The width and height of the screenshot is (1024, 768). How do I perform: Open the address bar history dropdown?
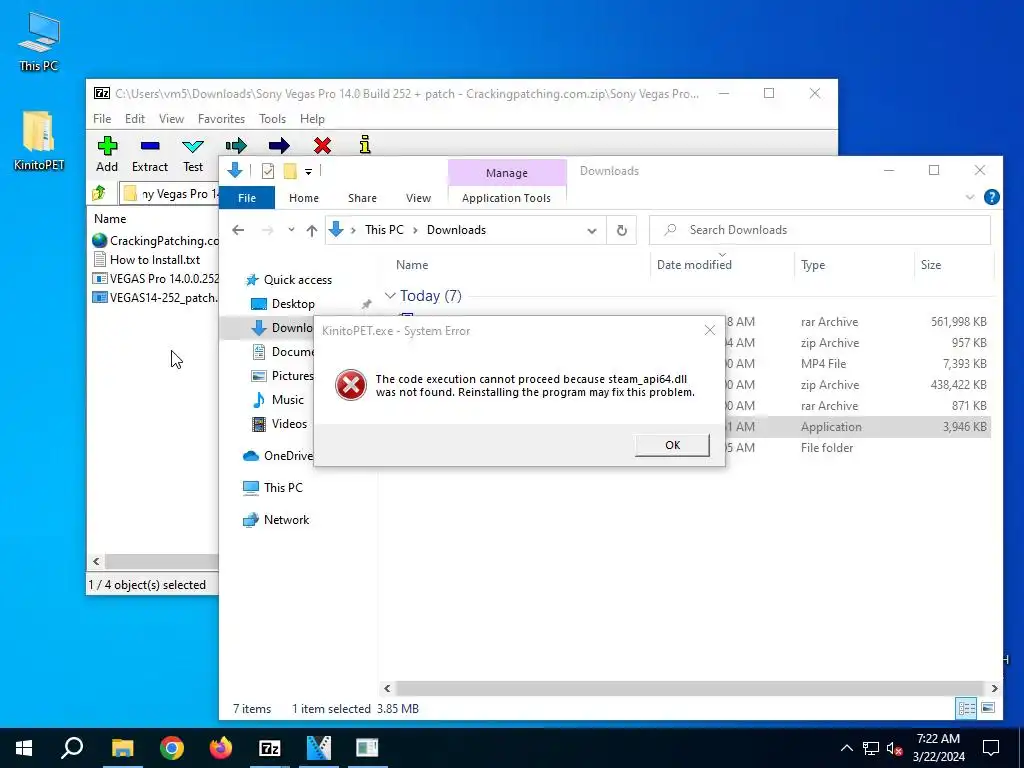592,231
